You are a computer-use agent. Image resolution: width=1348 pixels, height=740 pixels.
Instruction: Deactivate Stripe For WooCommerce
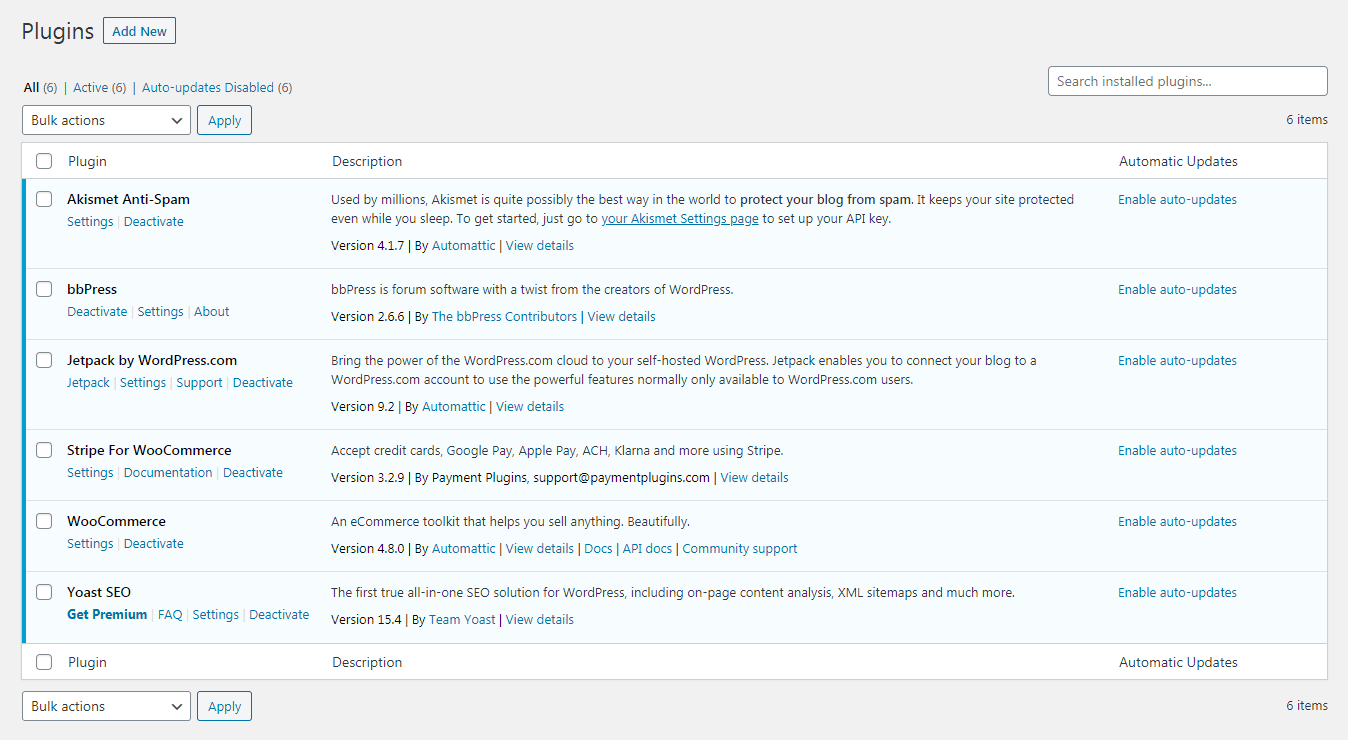coord(253,473)
